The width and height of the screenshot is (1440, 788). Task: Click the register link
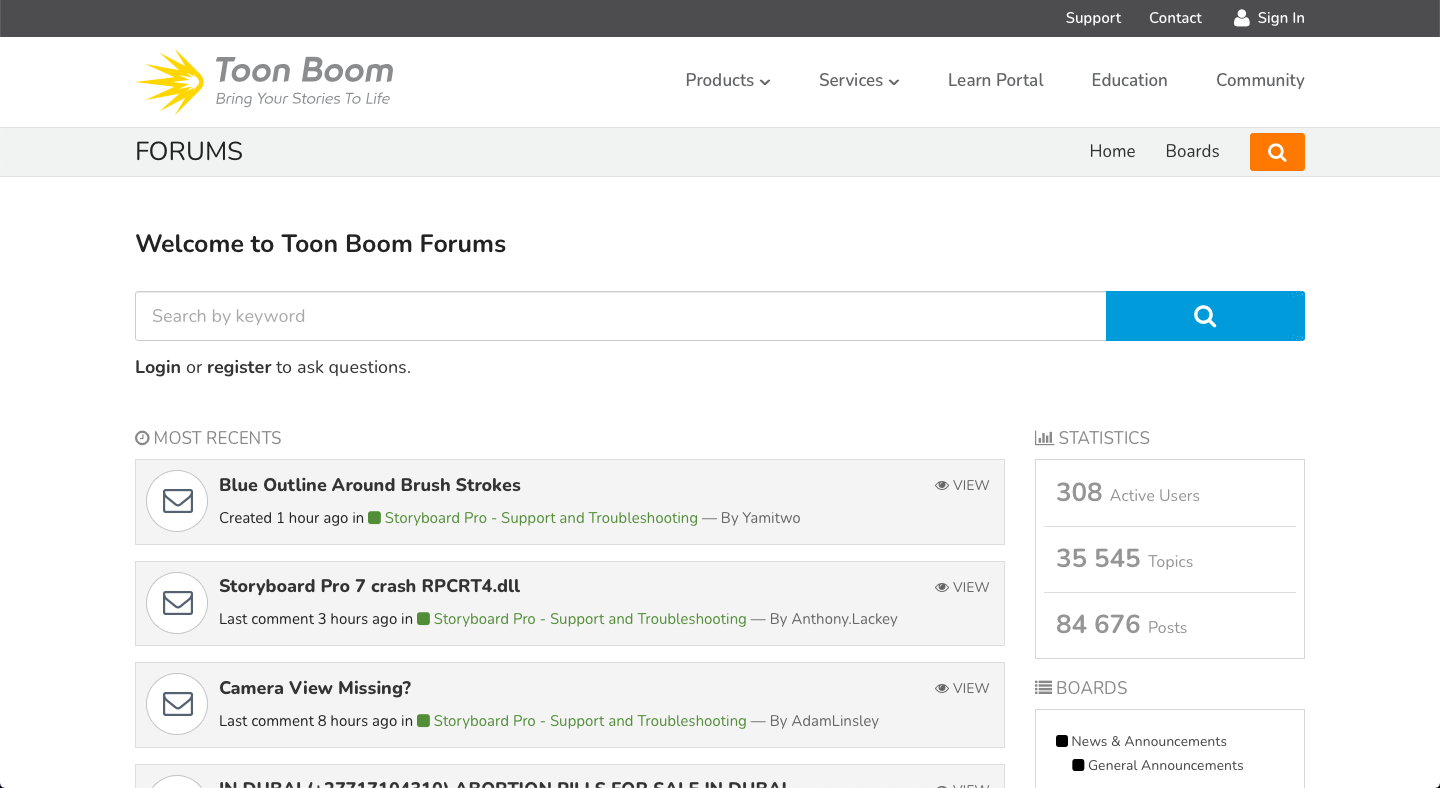coord(239,367)
